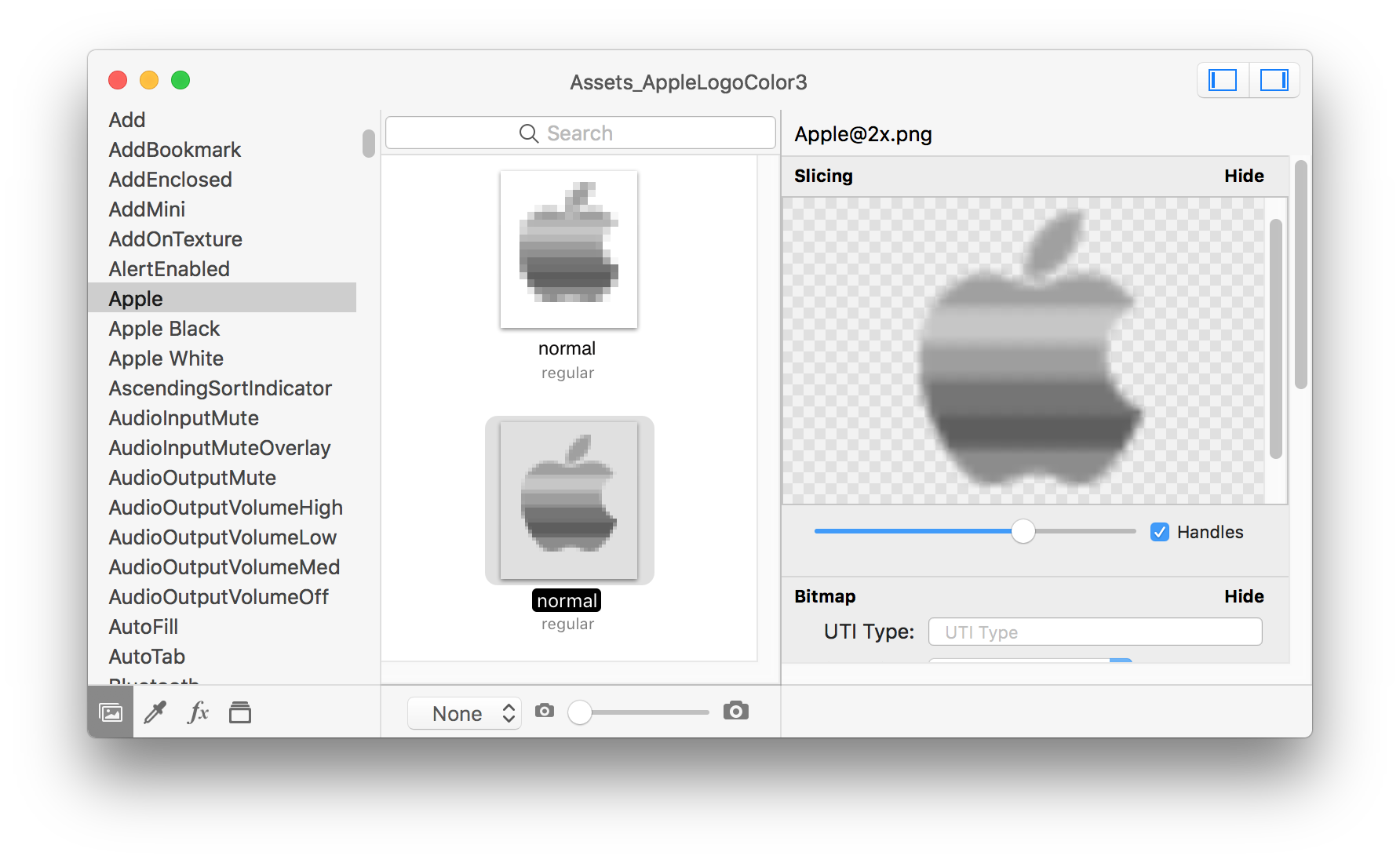Image resolution: width=1400 pixels, height=863 pixels.
Task: Open the fx effects tab icon
Action: tap(198, 712)
